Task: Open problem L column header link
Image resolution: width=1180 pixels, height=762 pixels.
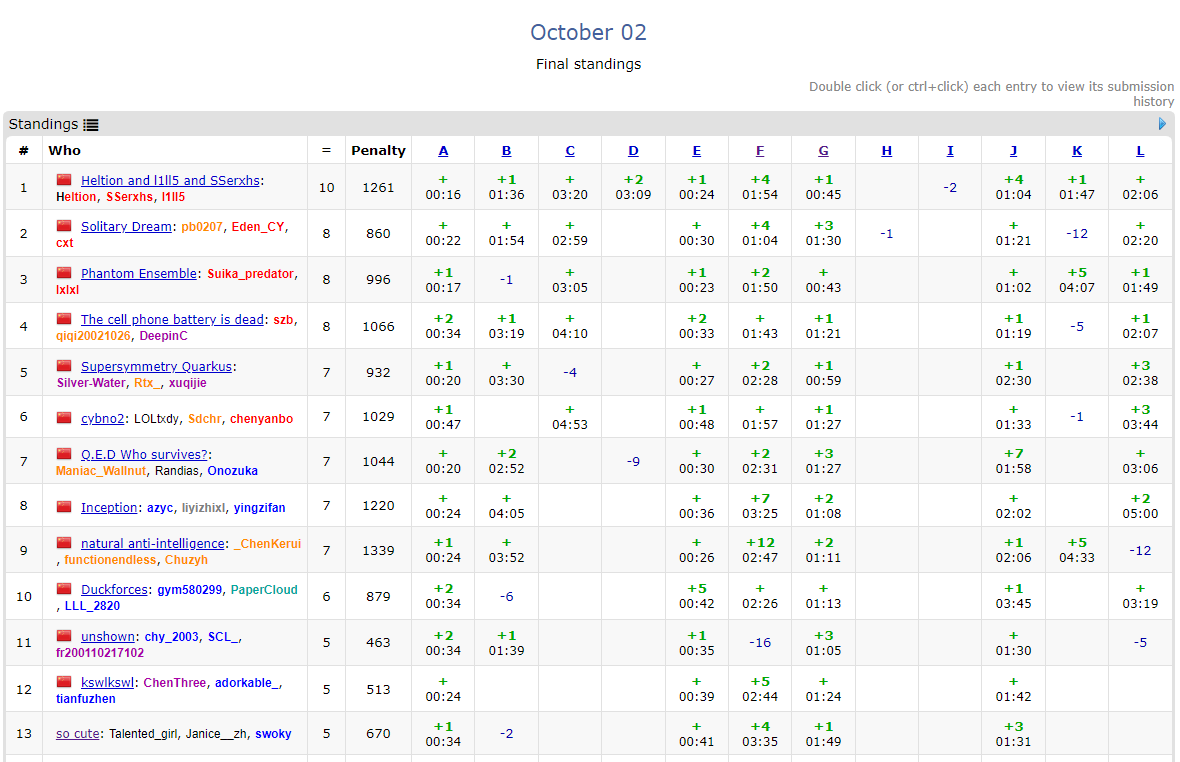Action: (1140, 151)
